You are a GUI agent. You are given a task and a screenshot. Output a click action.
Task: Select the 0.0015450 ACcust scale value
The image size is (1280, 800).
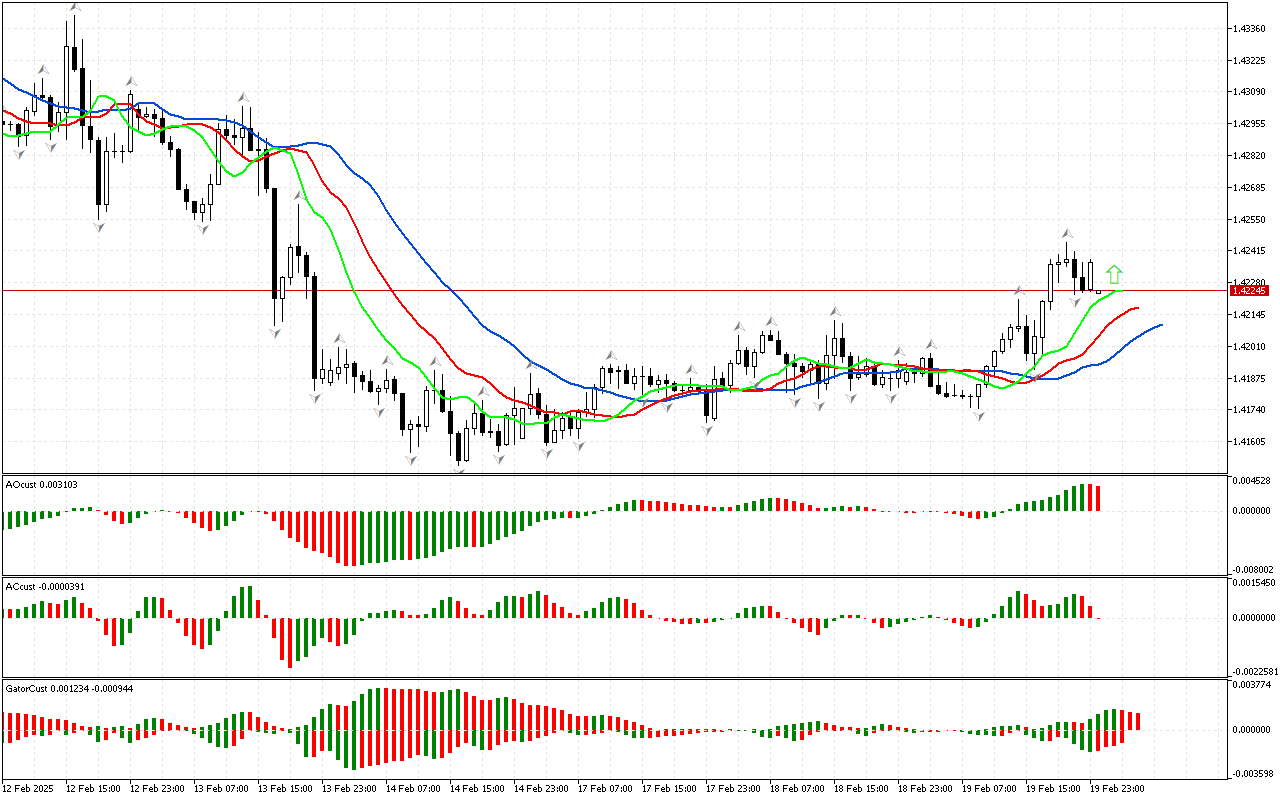click(x=1254, y=582)
